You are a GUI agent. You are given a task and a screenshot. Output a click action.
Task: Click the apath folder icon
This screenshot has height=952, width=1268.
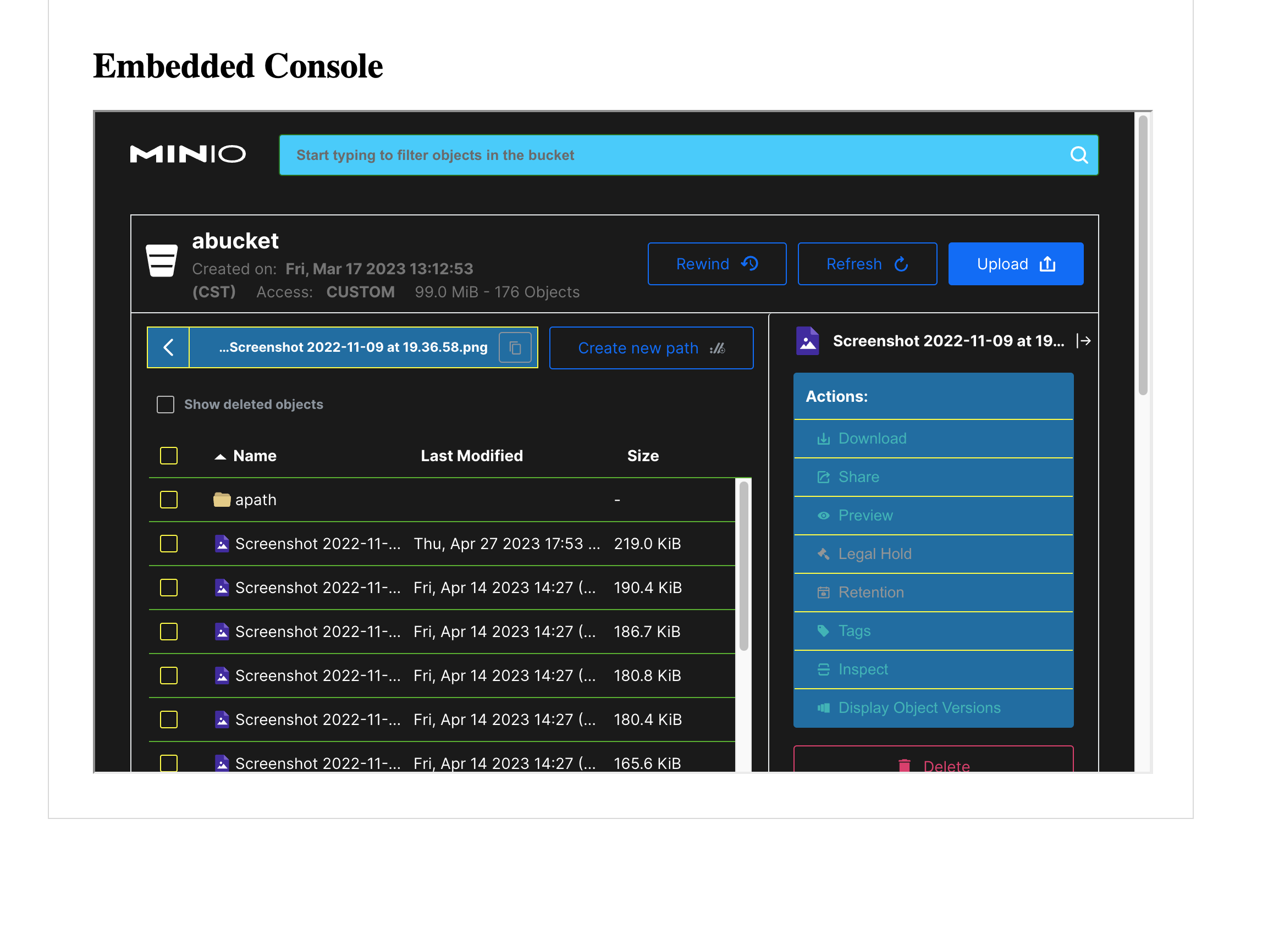[221, 500]
